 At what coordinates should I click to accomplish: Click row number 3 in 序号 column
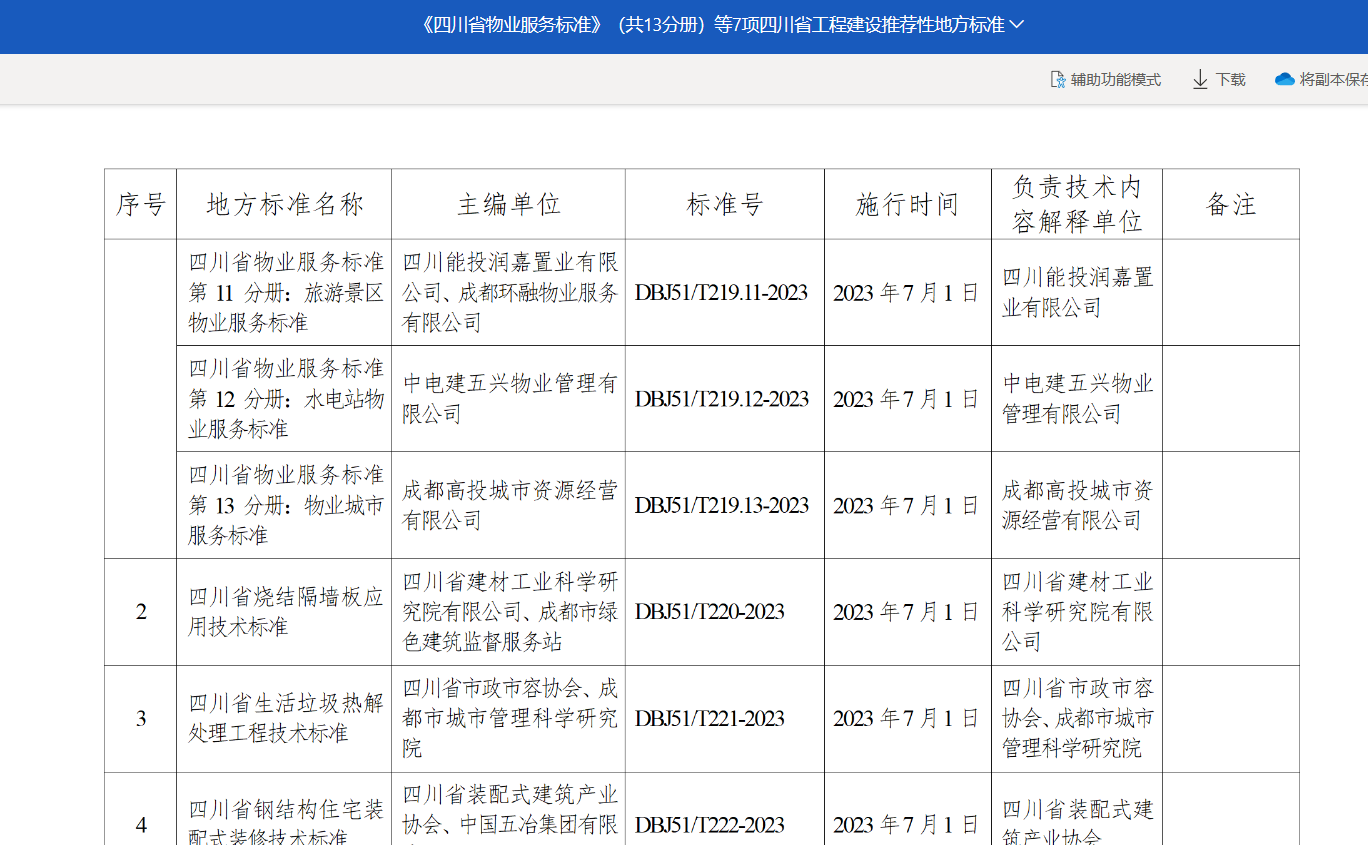[x=141, y=719]
